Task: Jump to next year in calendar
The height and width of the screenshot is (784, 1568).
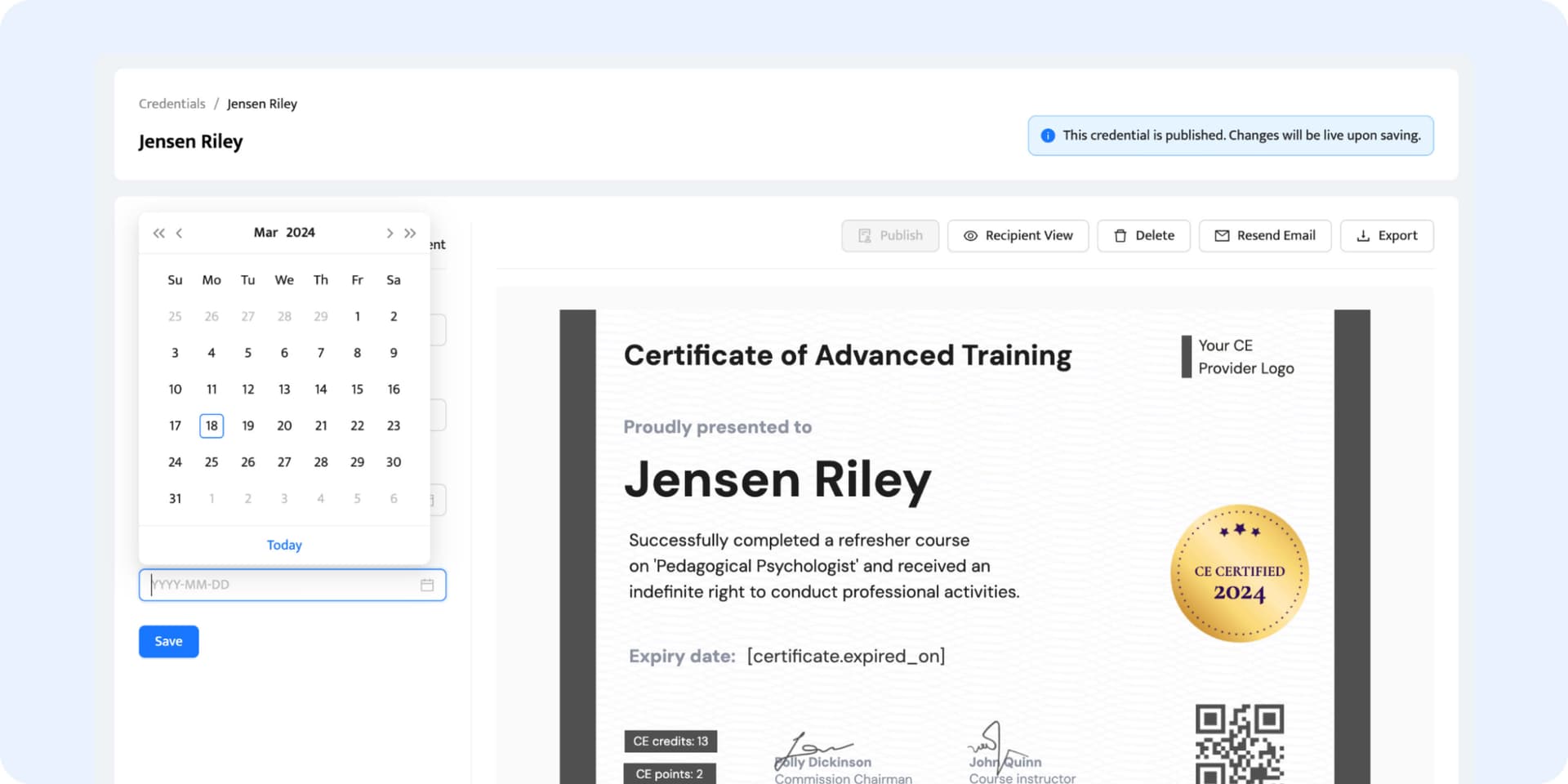Action: [410, 234]
